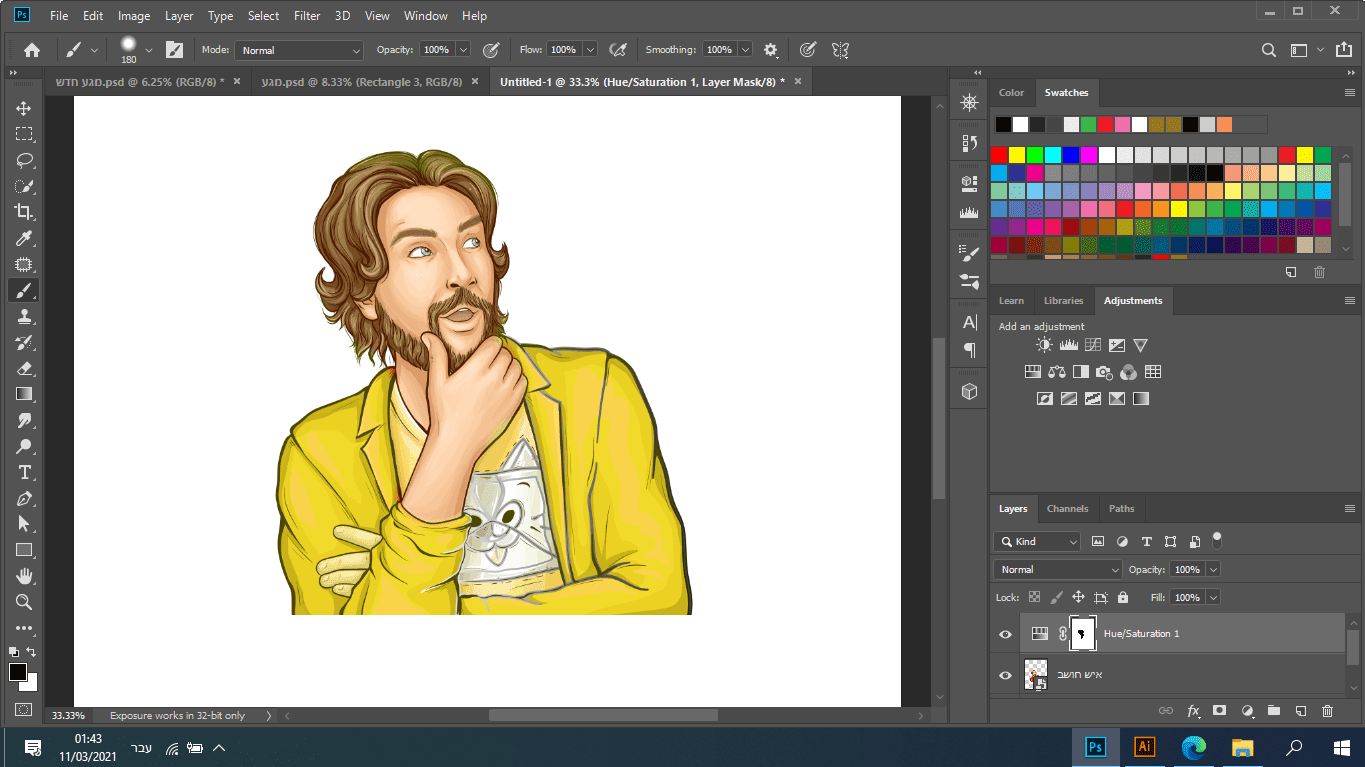Pick the Eyedropper tool
Image resolution: width=1365 pixels, height=767 pixels.
pyautogui.click(x=24, y=238)
